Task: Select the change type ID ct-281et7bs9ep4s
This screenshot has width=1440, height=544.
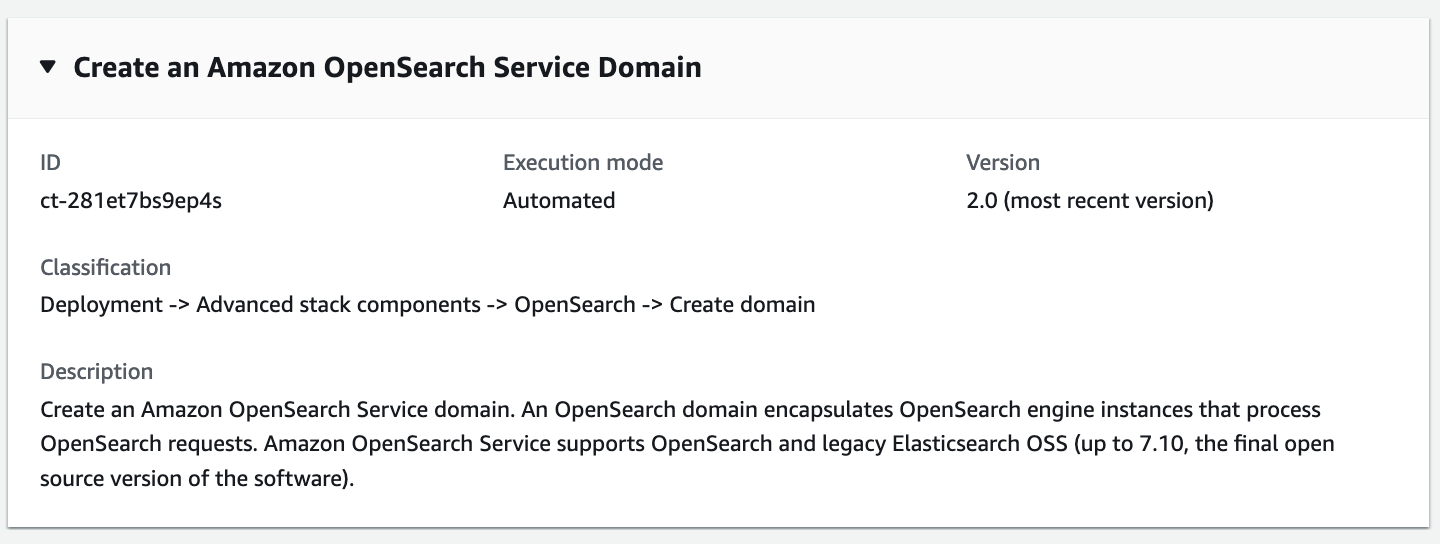Action: click(x=131, y=200)
